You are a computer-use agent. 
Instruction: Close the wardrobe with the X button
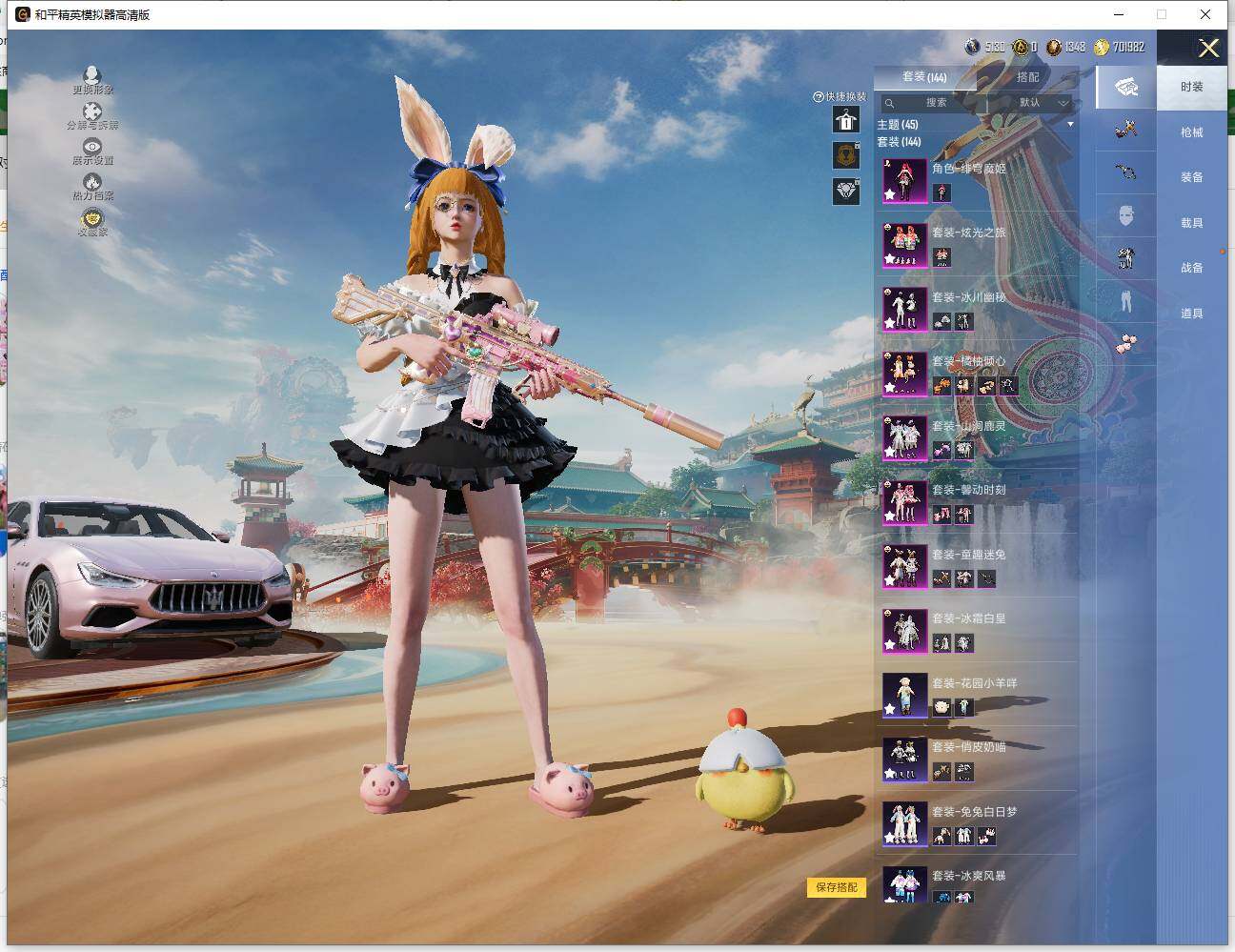pyautogui.click(x=1208, y=49)
